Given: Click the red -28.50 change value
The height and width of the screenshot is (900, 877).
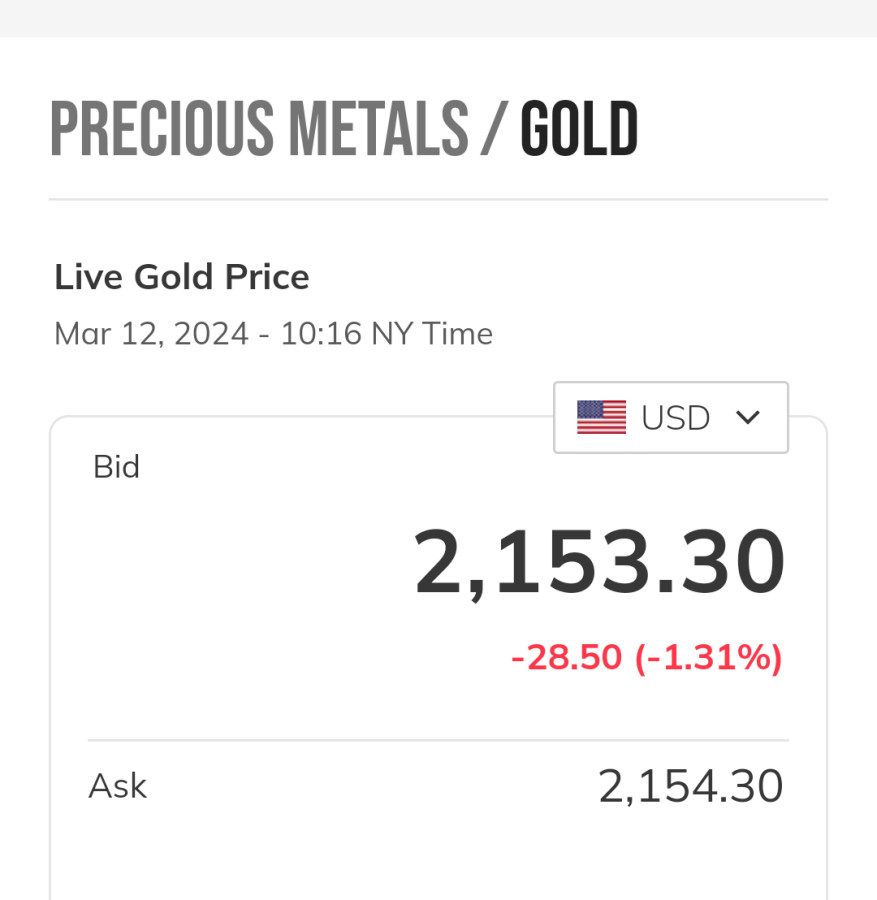Looking at the screenshot, I should (x=566, y=658).
